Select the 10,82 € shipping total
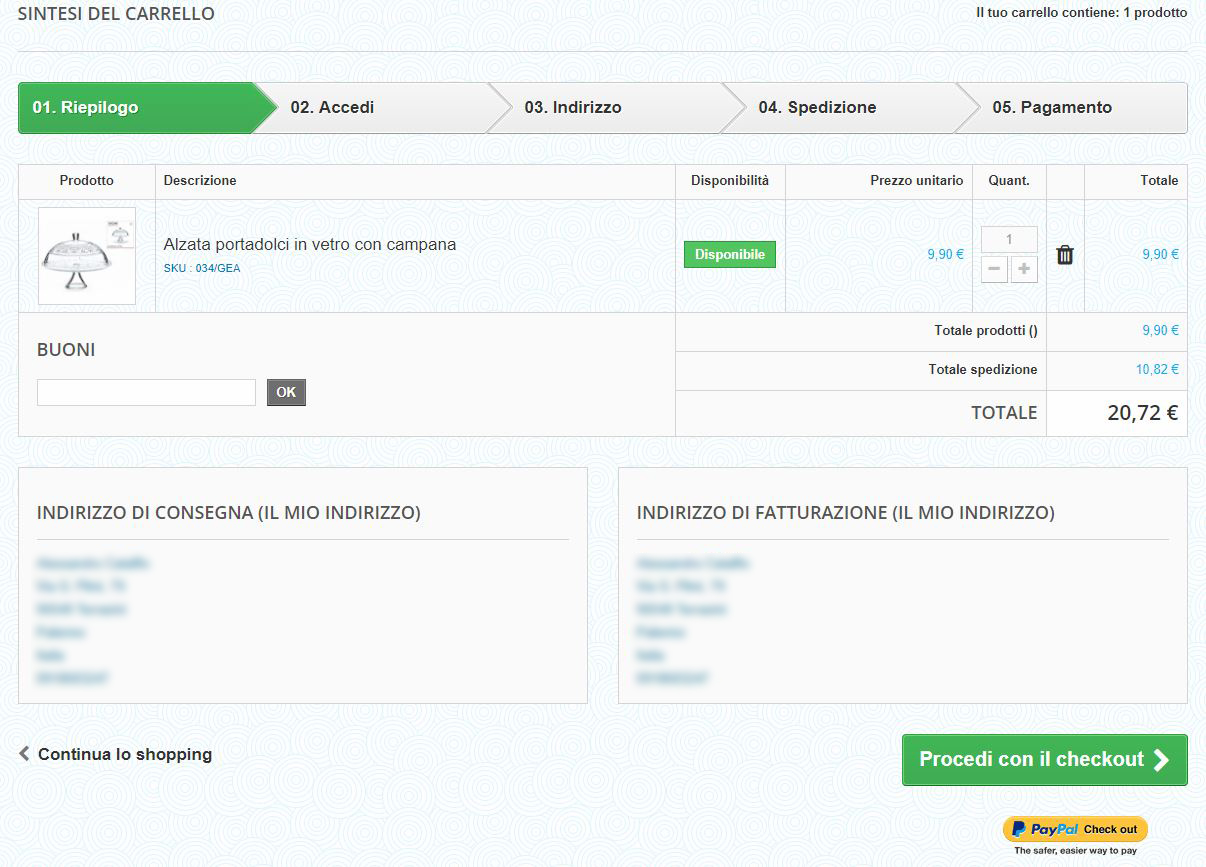 point(1157,370)
